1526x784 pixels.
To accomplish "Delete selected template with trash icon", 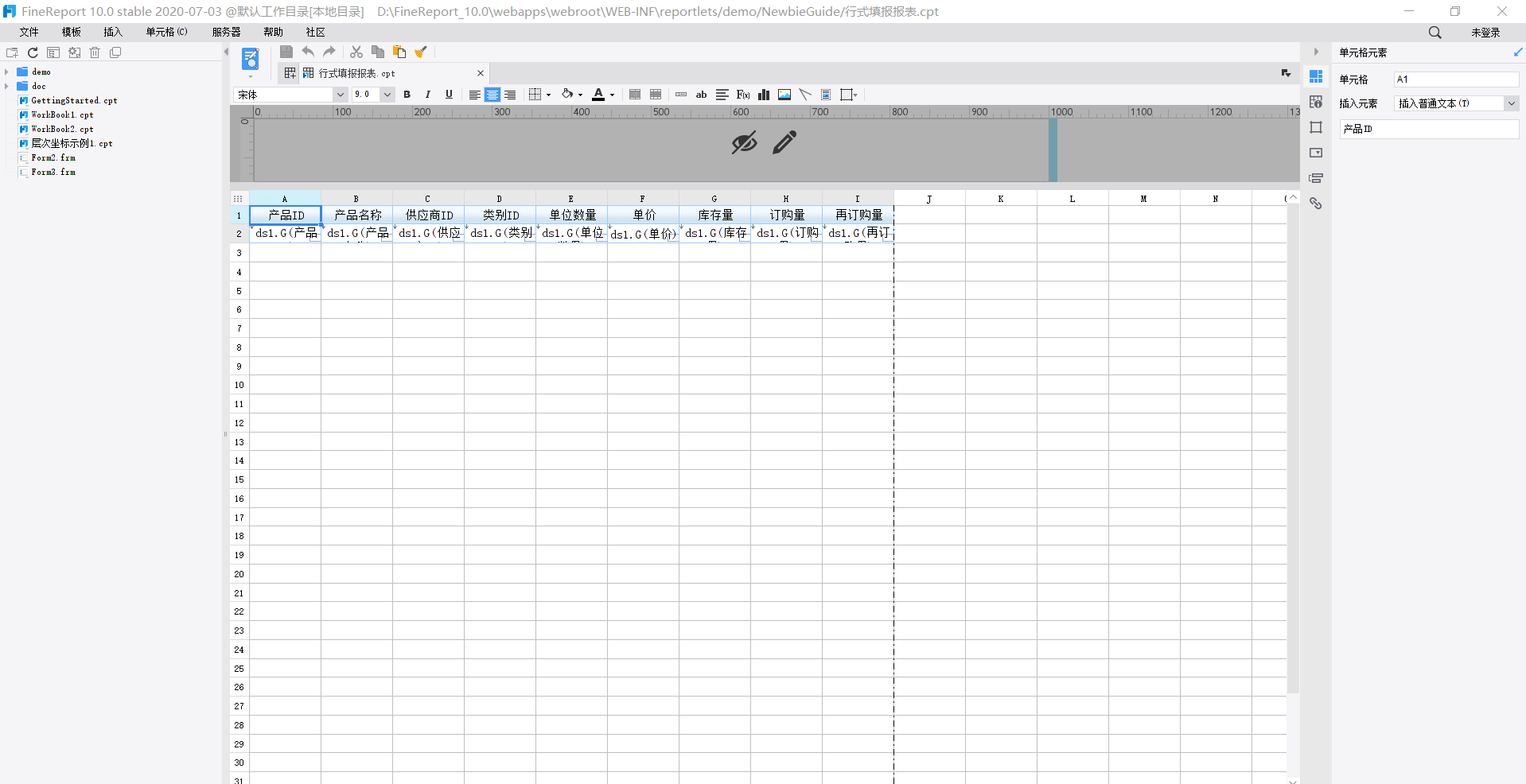I will [95, 52].
